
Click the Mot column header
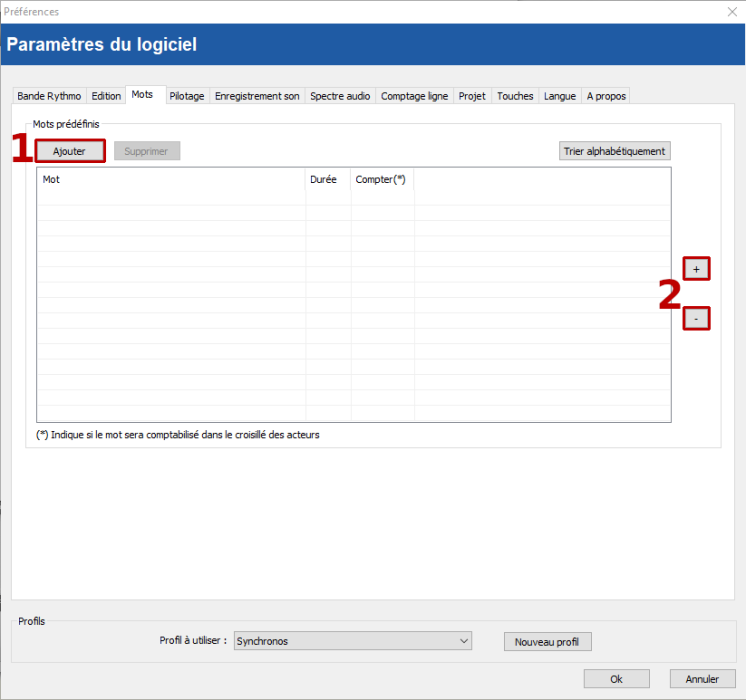pyautogui.click(x=170, y=180)
